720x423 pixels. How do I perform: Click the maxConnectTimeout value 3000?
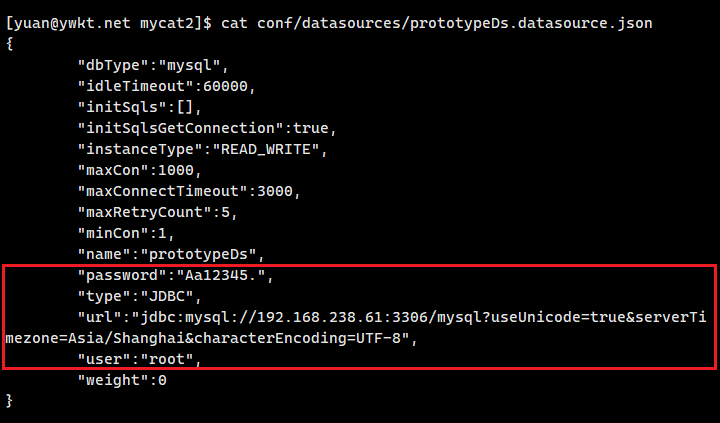(x=277, y=191)
